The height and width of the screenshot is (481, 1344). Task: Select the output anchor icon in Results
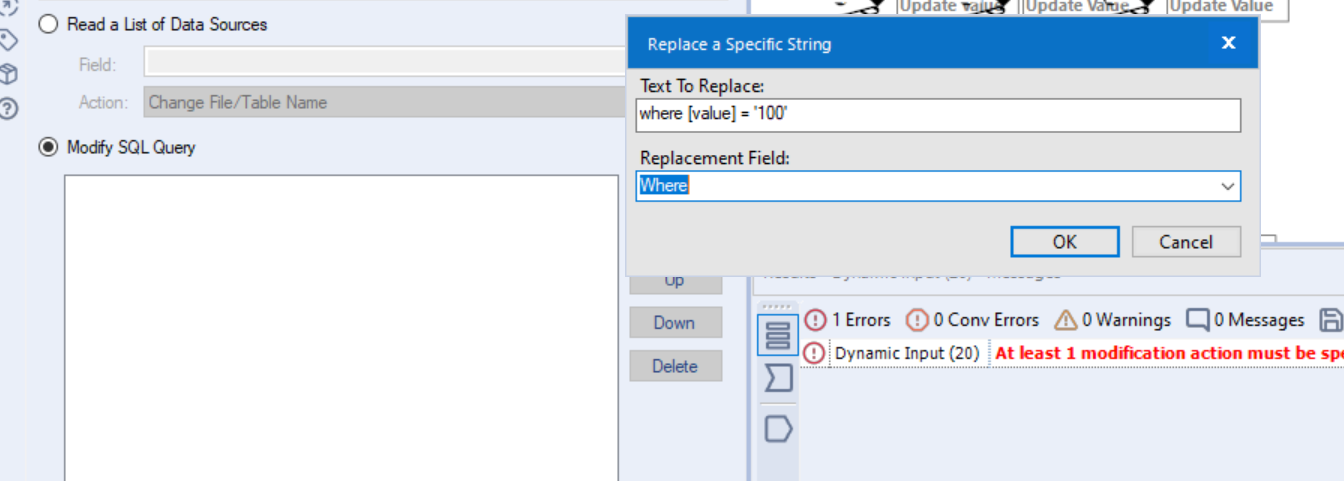[777, 429]
